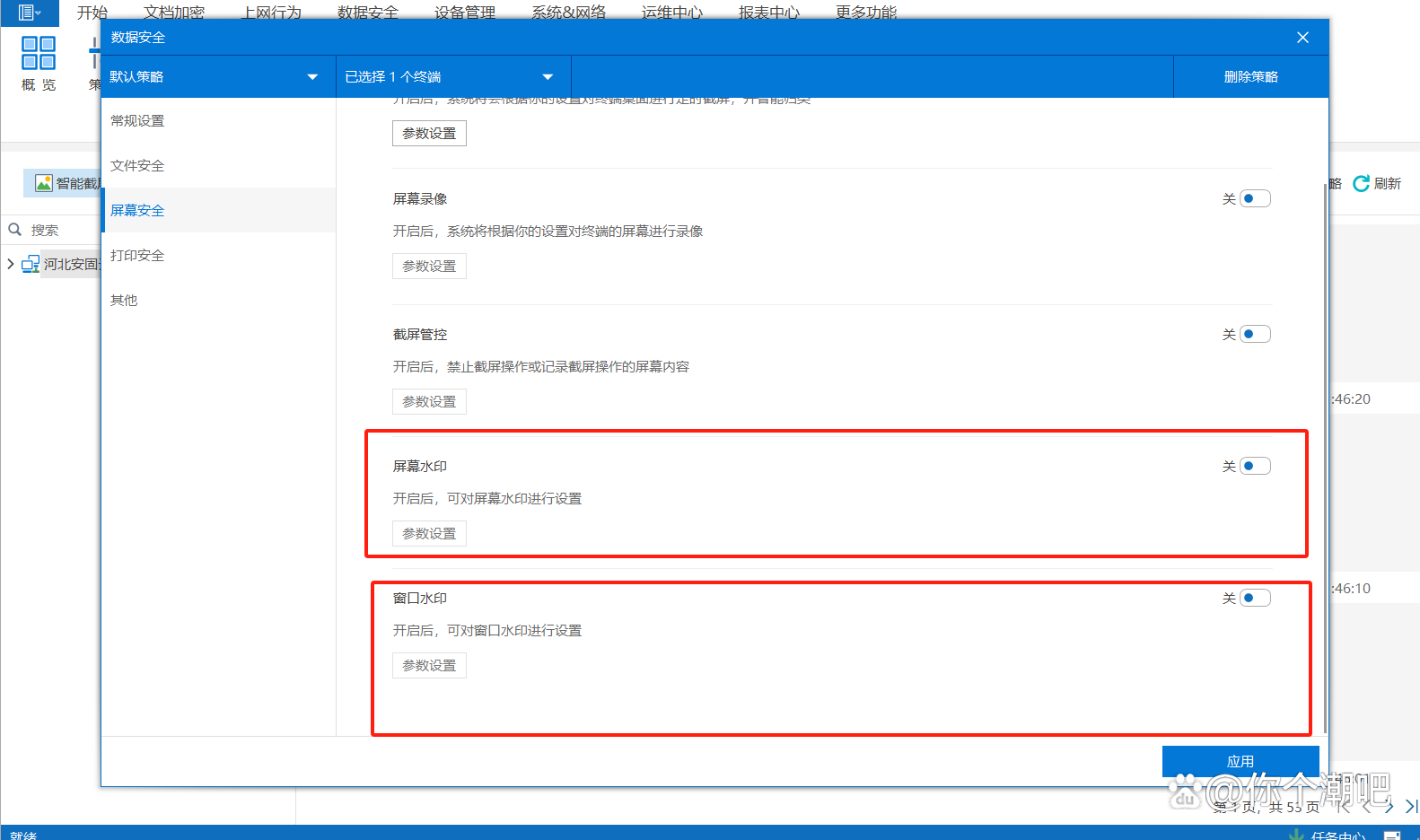The width and height of the screenshot is (1420, 840).
Task: Open 参数设置 under 窗口水印
Action: (x=429, y=665)
